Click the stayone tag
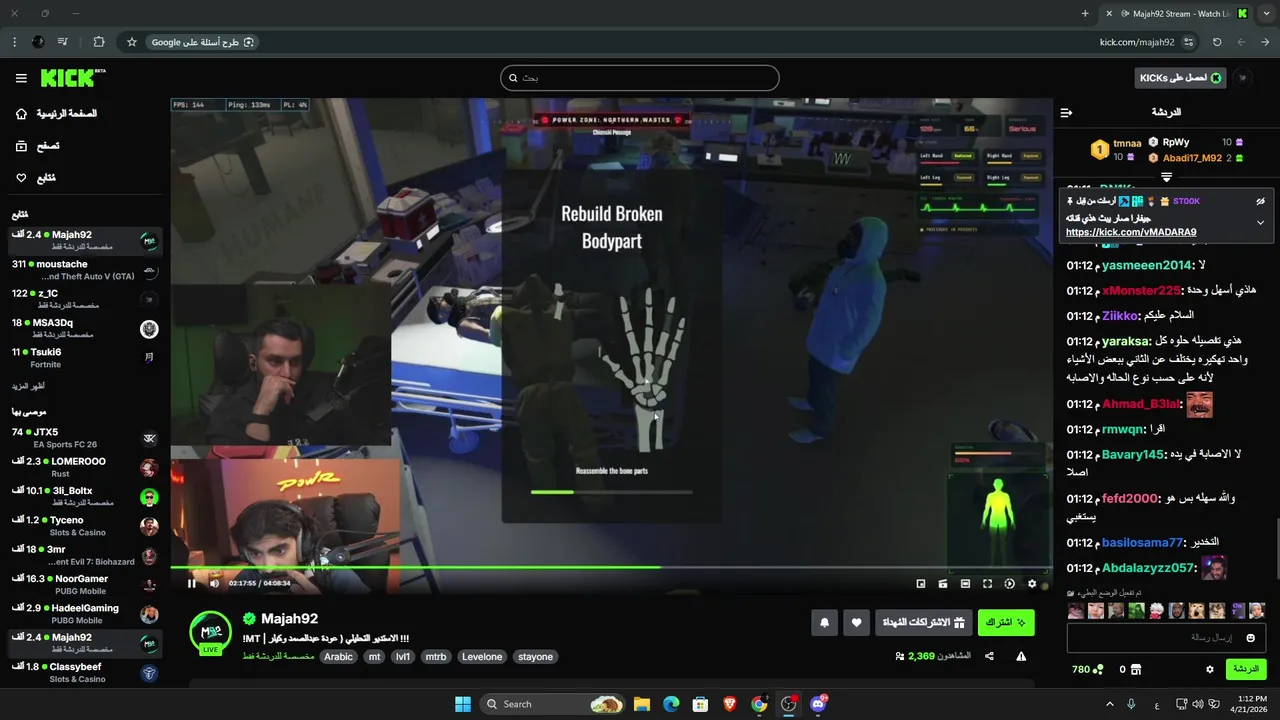The width and height of the screenshot is (1280, 720). point(536,657)
